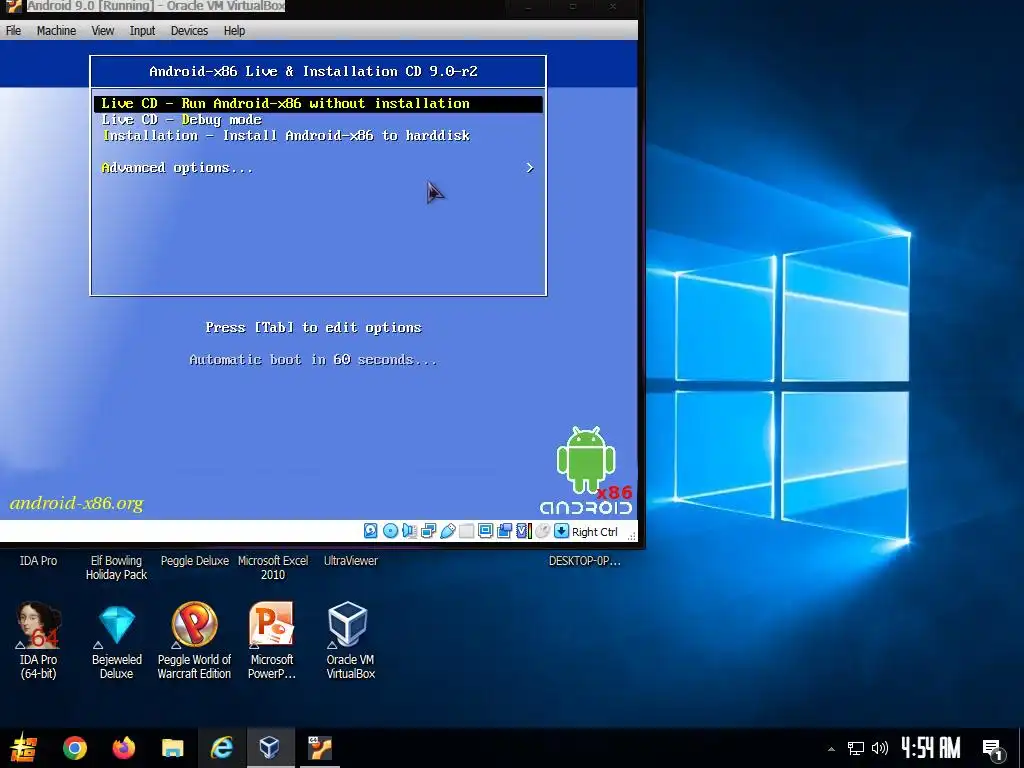This screenshot has height=768, width=1024.
Task: Select the 'Peggle Deluxe' desktop label
Action: pyautogui.click(x=195, y=560)
